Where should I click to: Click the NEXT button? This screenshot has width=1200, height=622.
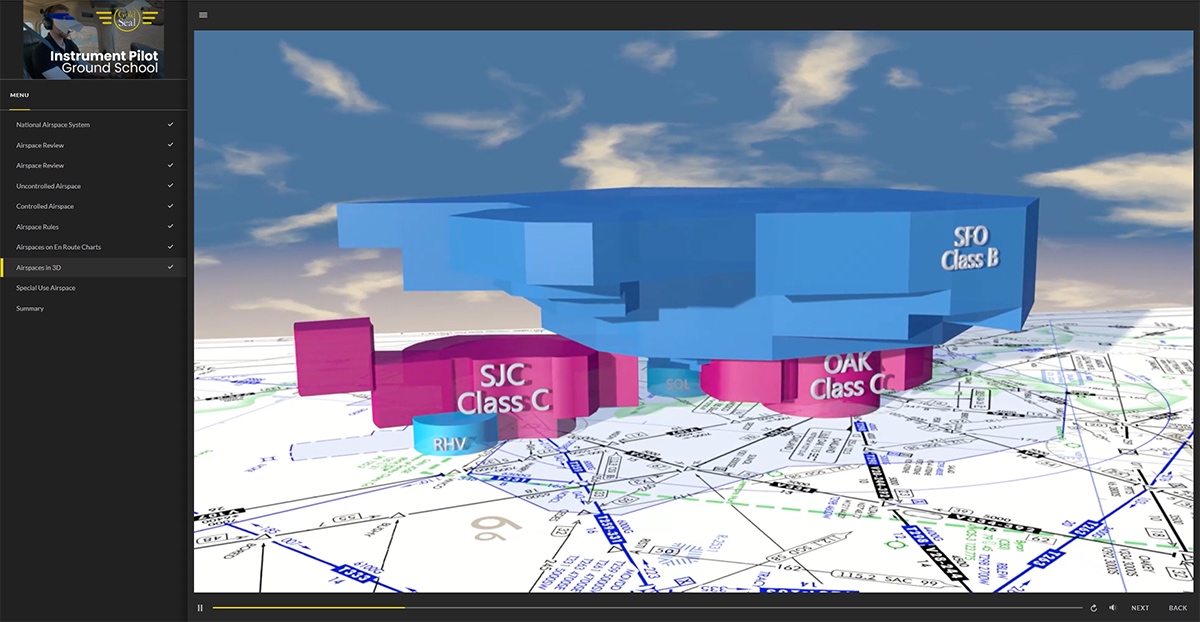[1140, 608]
